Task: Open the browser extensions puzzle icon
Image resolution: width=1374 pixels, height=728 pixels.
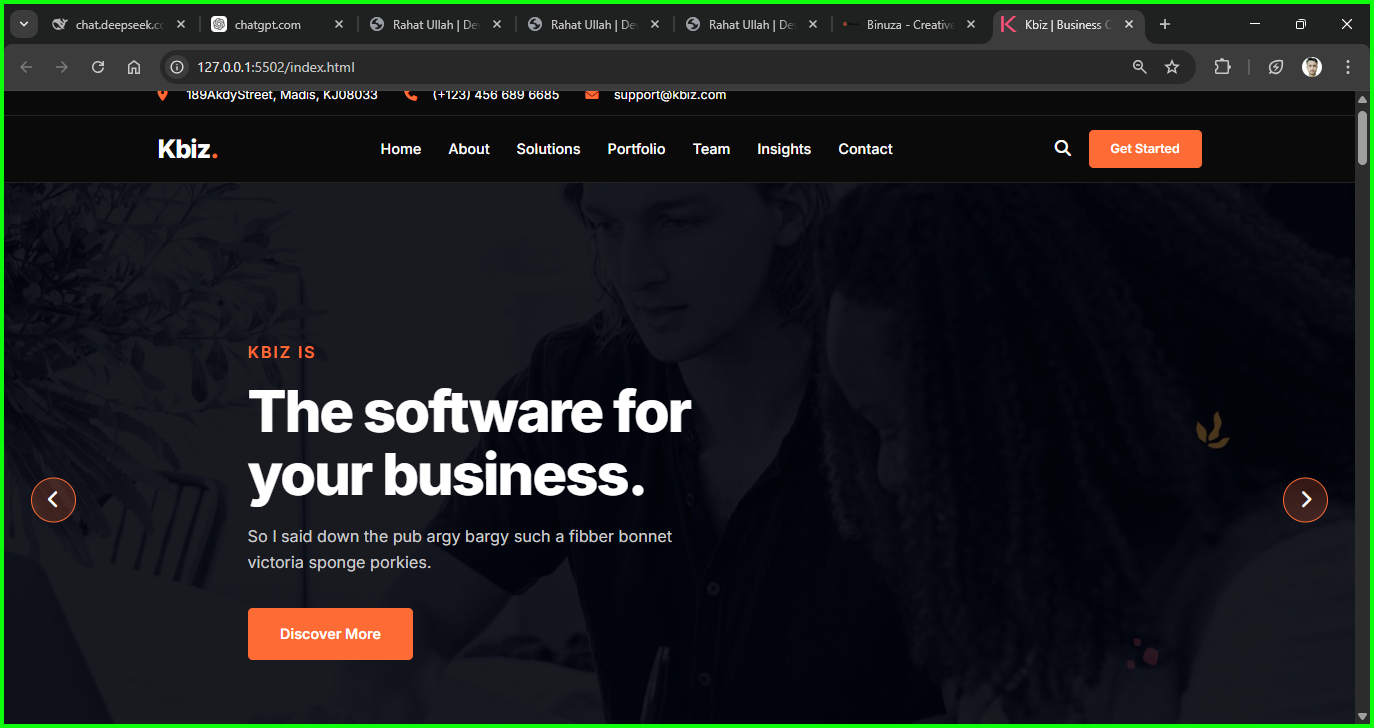Action: [1222, 67]
